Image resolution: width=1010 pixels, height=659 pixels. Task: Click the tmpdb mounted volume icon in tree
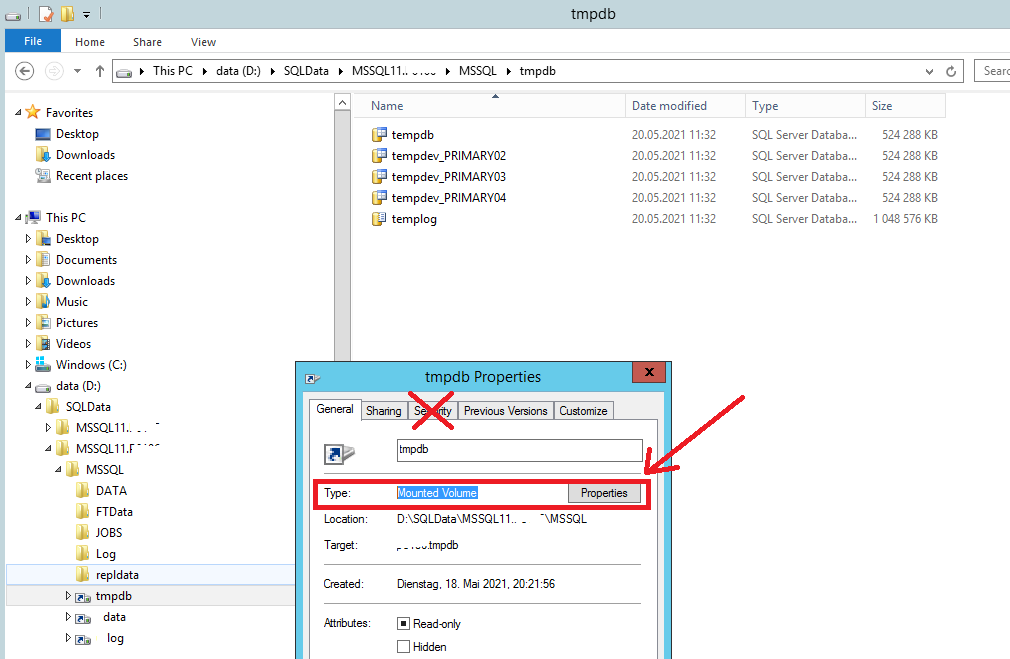[x=83, y=597]
